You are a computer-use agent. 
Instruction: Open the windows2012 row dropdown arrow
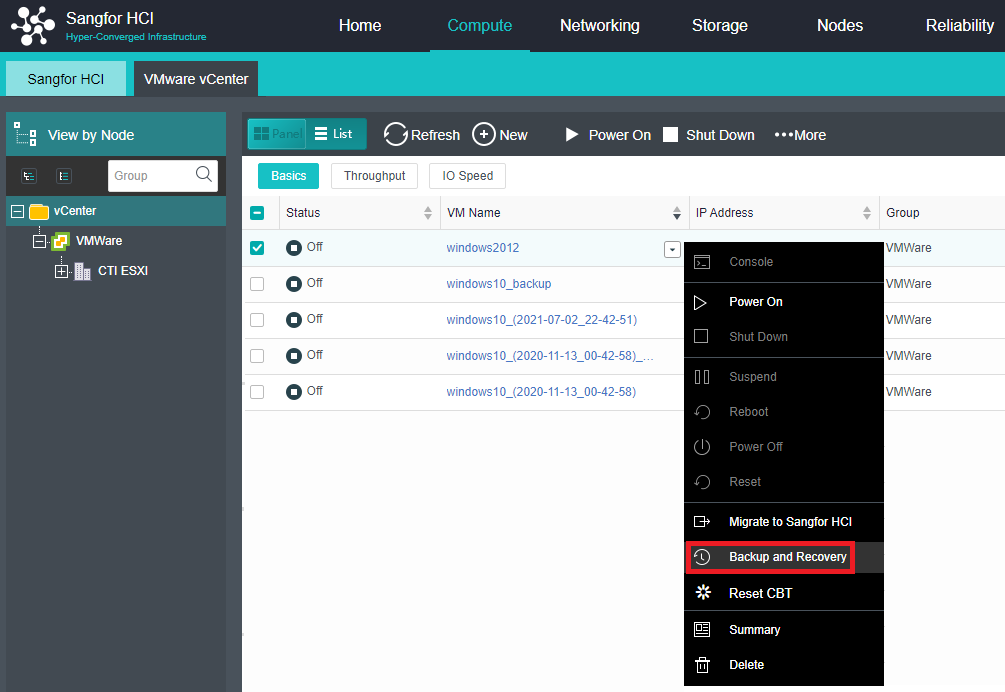tap(672, 249)
